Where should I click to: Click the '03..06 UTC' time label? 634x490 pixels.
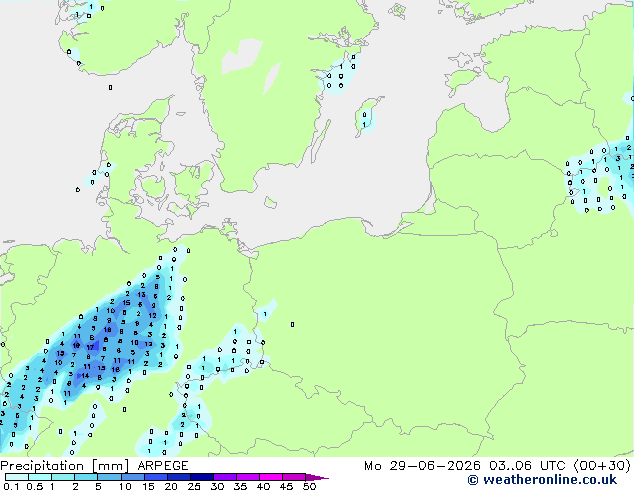pyautogui.click(x=526, y=466)
